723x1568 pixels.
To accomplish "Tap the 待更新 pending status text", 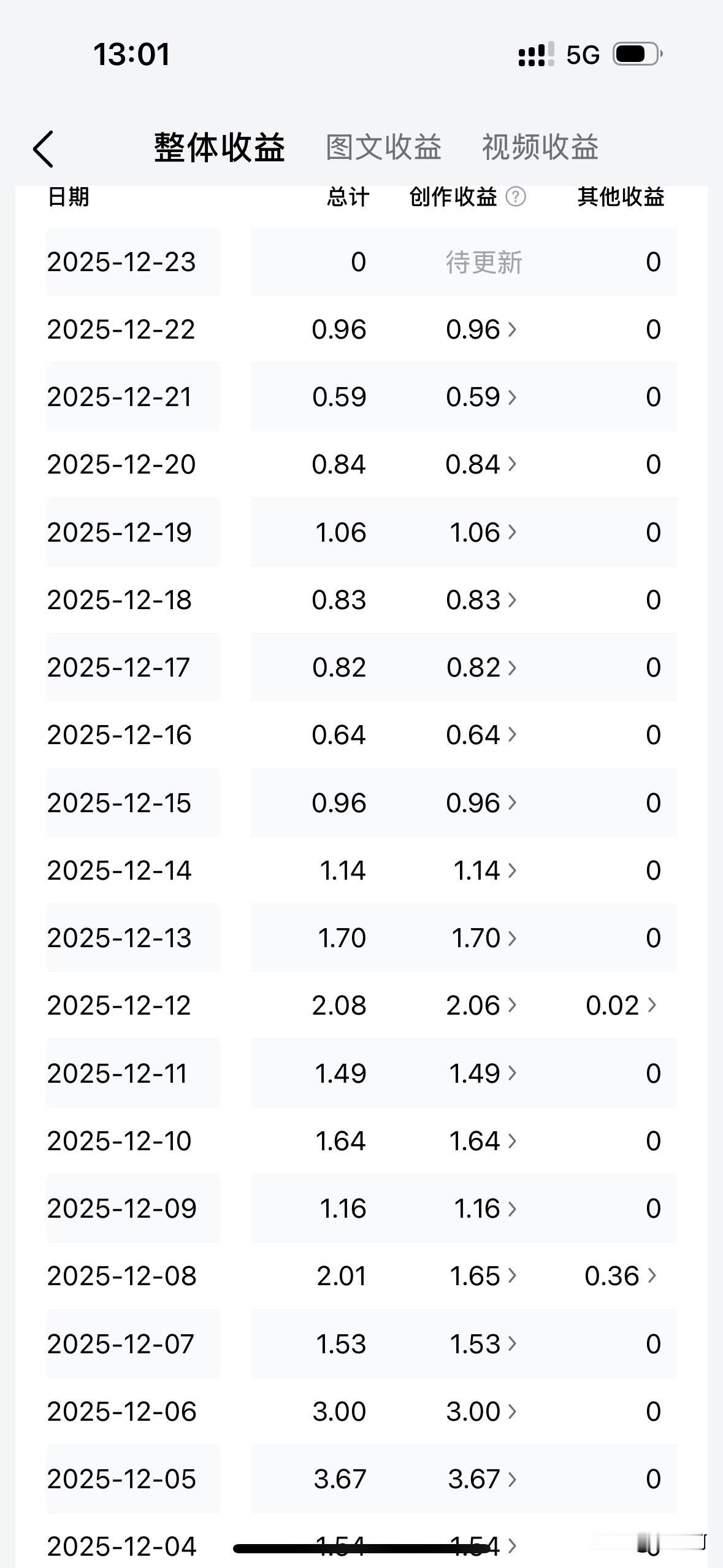I will (x=484, y=263).
